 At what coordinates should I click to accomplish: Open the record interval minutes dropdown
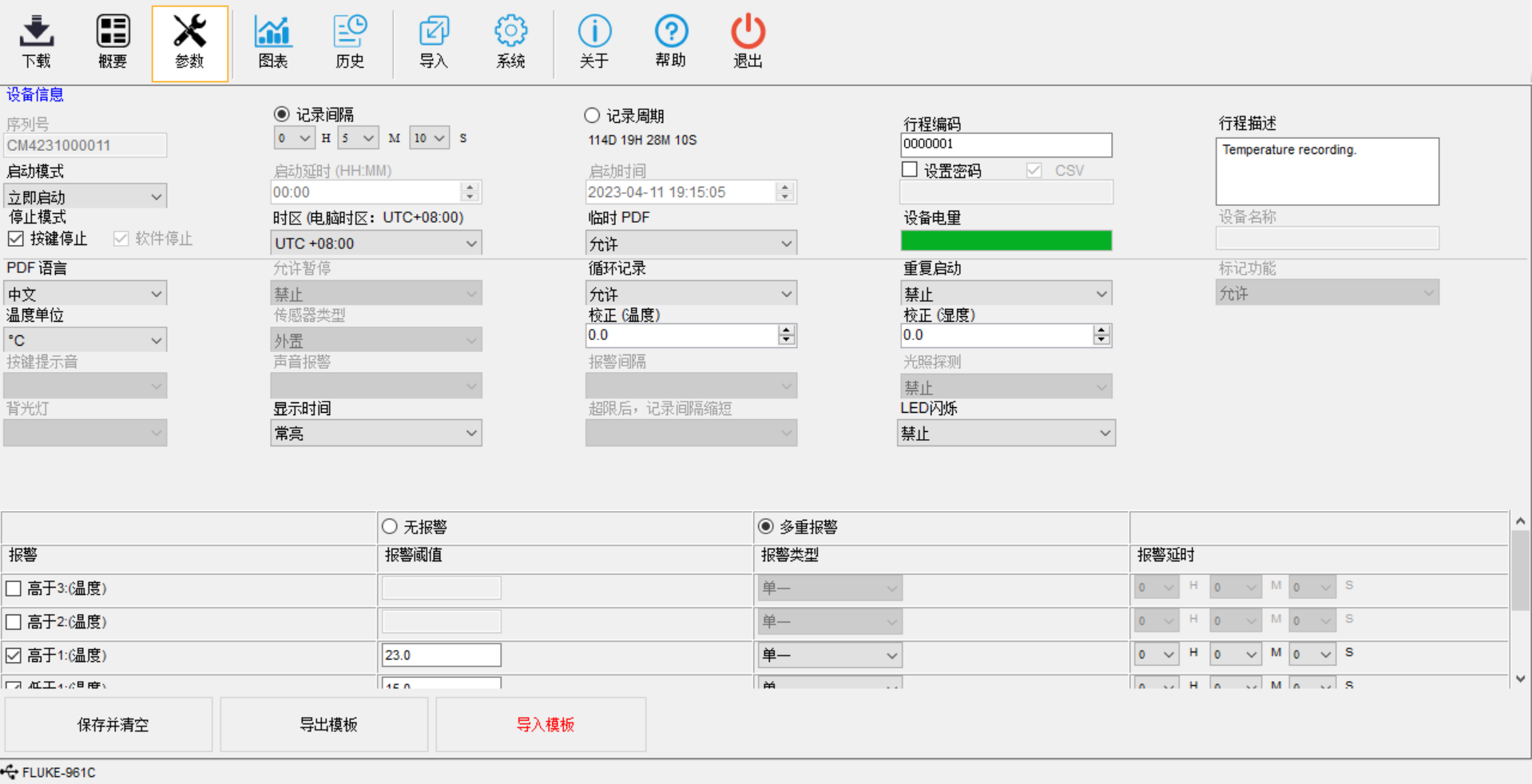(x=359, y=138)
